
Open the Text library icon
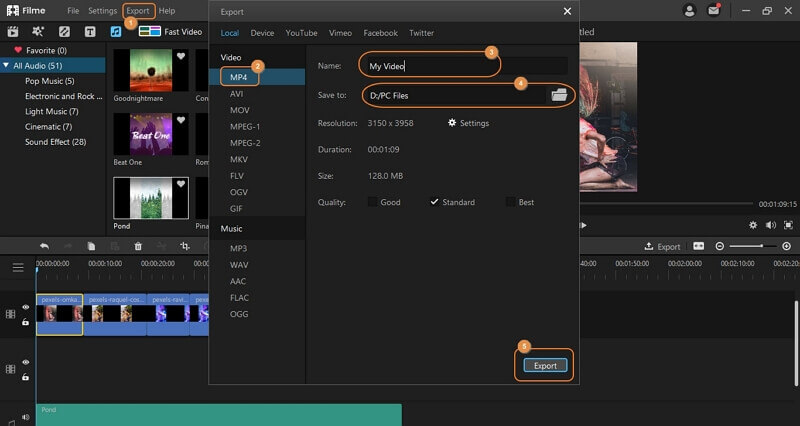90,32
